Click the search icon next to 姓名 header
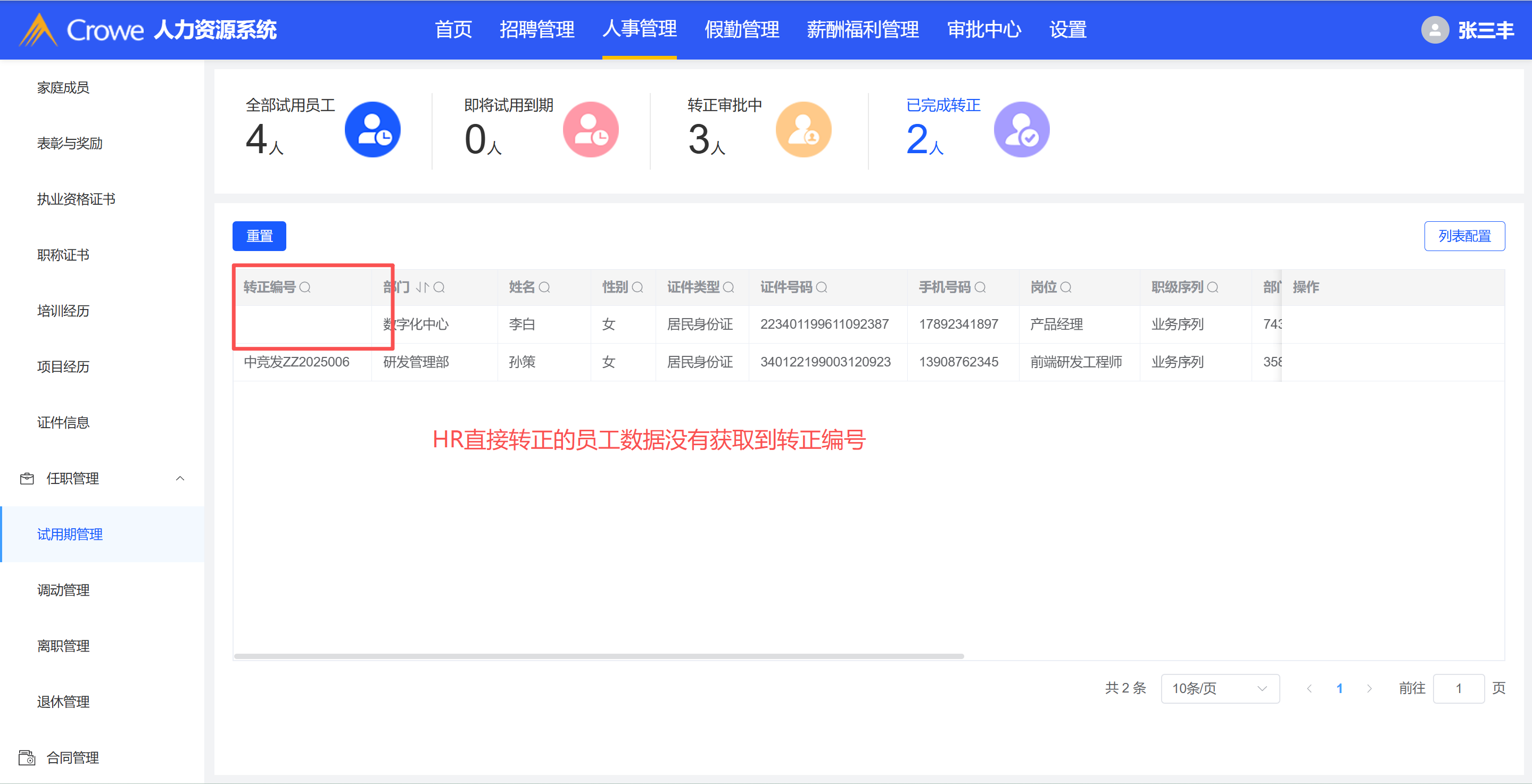 coord(544,288)
